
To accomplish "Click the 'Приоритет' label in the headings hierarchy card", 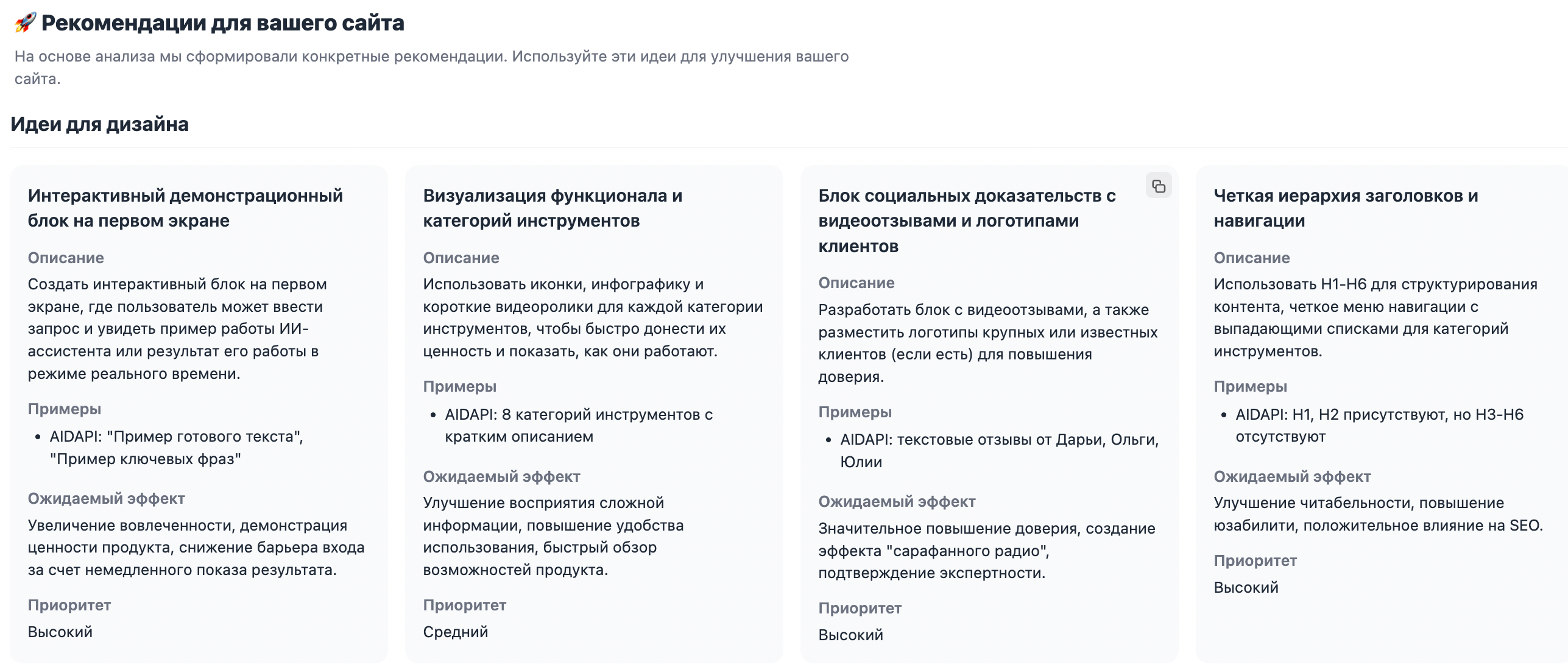I will coord(1254,560).
